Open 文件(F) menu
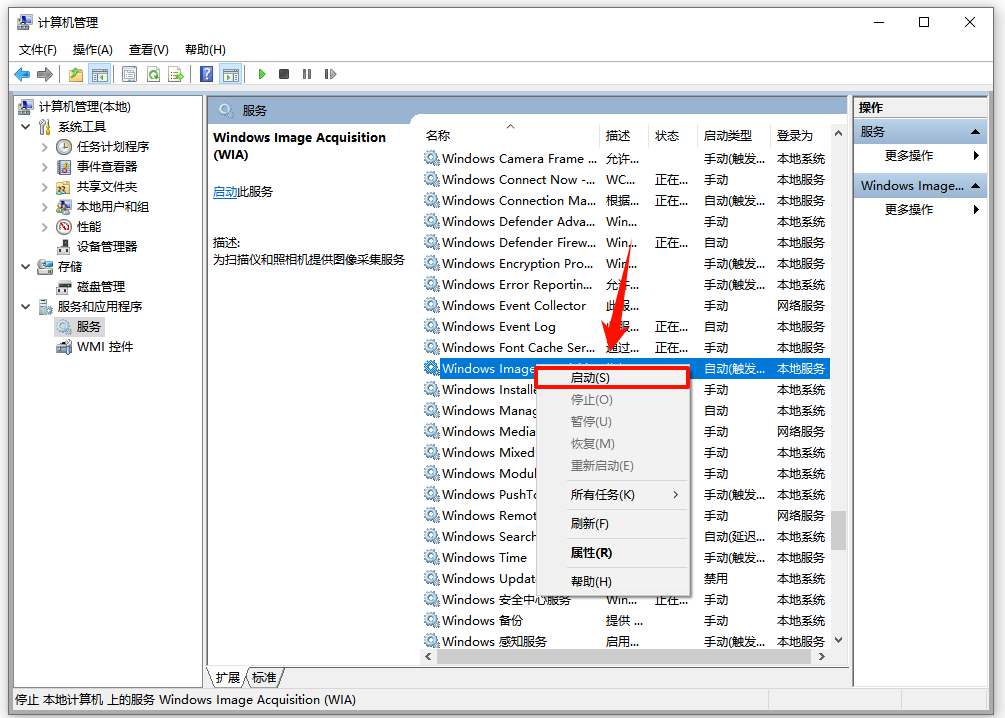The width and height of the screenshot is (1005, 718). [x=37, y=50]
